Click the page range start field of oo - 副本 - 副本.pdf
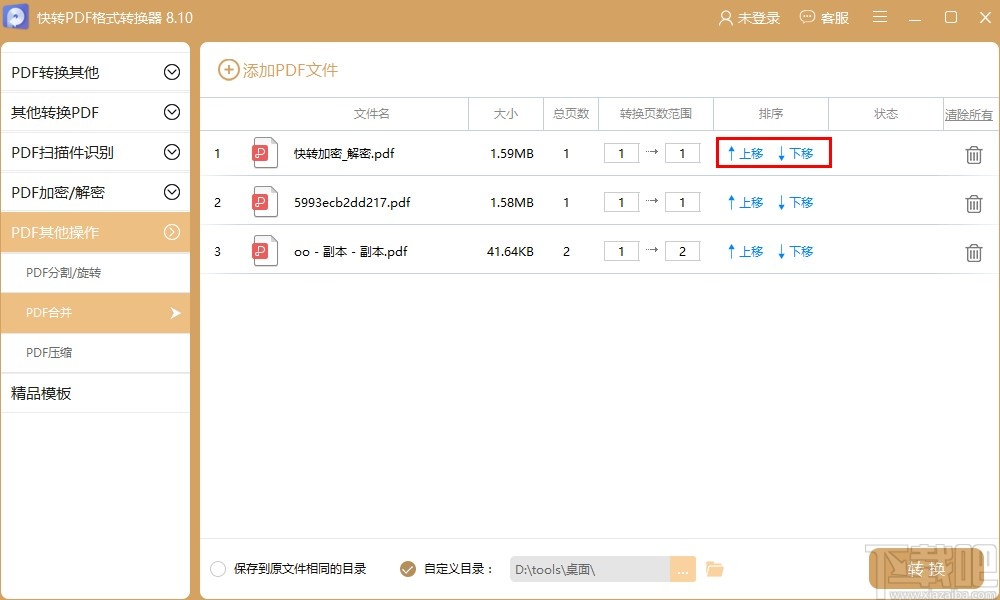Viewport: 1000px width, 600px height. click(620, 251)
